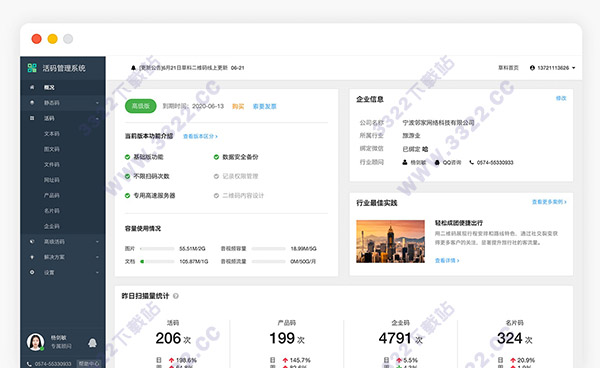600x368 pixels.
Task: Click the orange 购买 link
Action: tap(238, 106)
